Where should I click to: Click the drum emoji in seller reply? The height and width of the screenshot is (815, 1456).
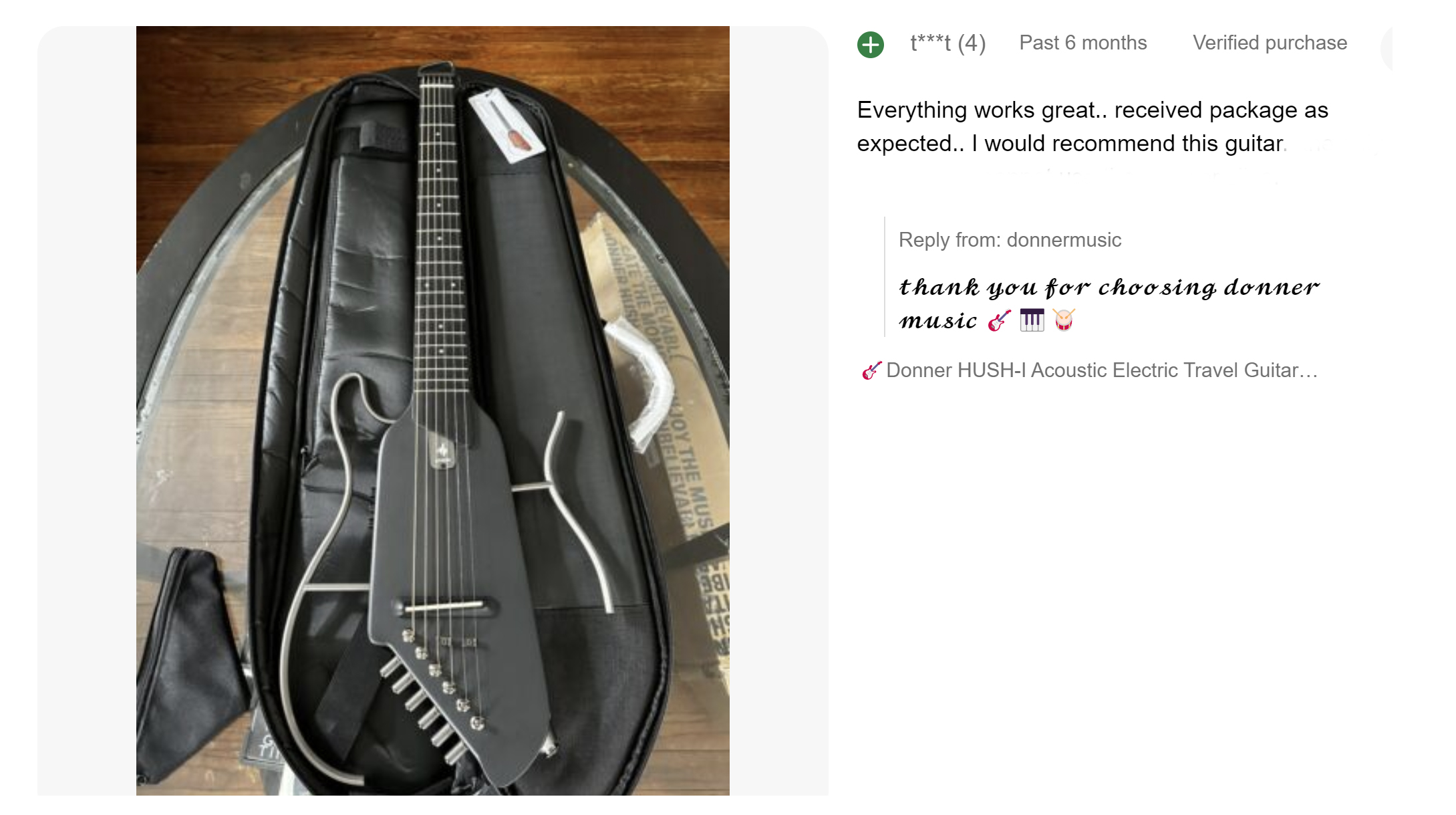[1064, 320]
